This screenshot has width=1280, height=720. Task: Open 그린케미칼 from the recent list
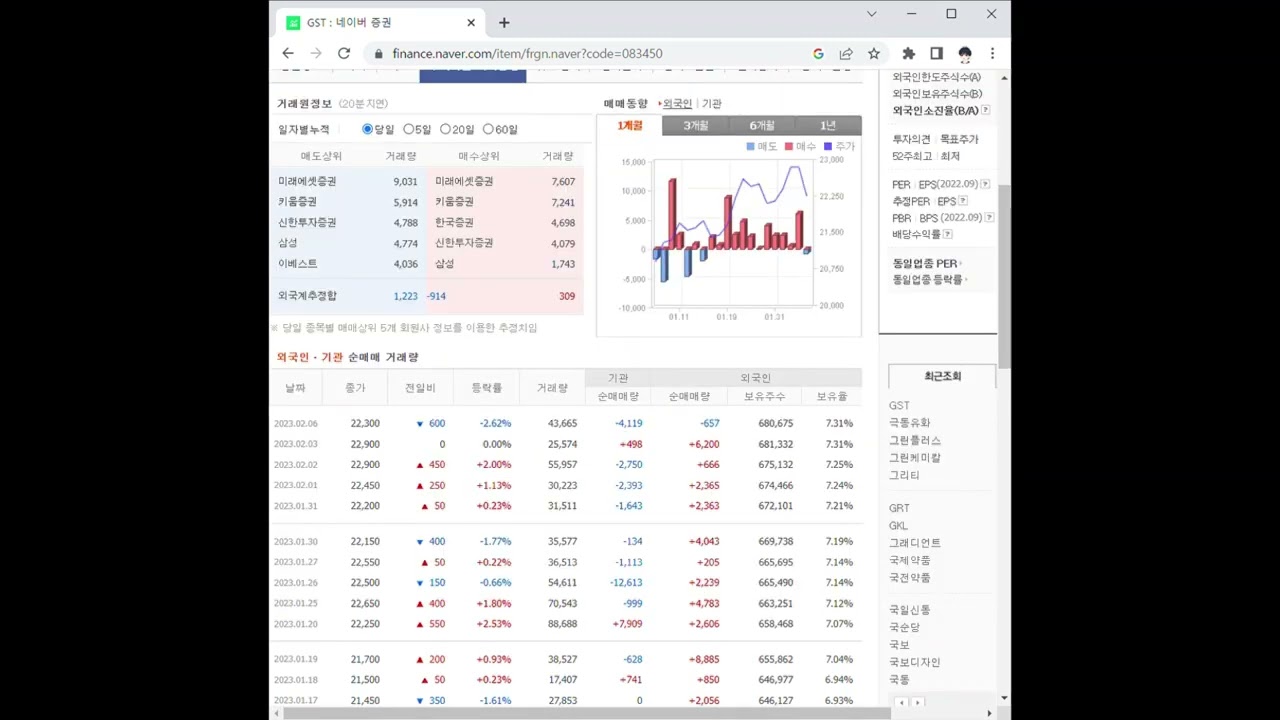point(915,458)
